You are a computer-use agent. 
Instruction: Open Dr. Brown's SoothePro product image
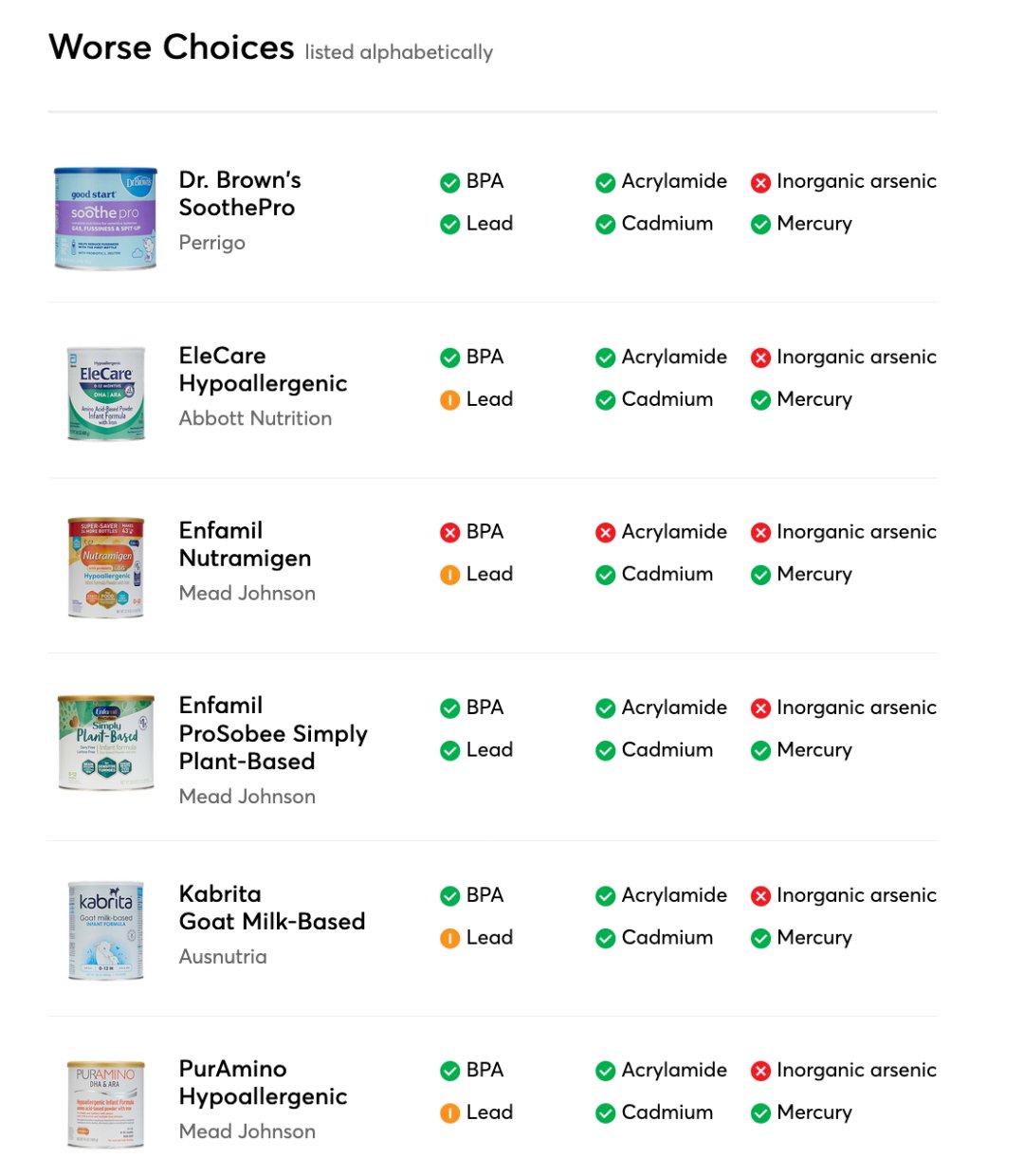tap(105, 218)
